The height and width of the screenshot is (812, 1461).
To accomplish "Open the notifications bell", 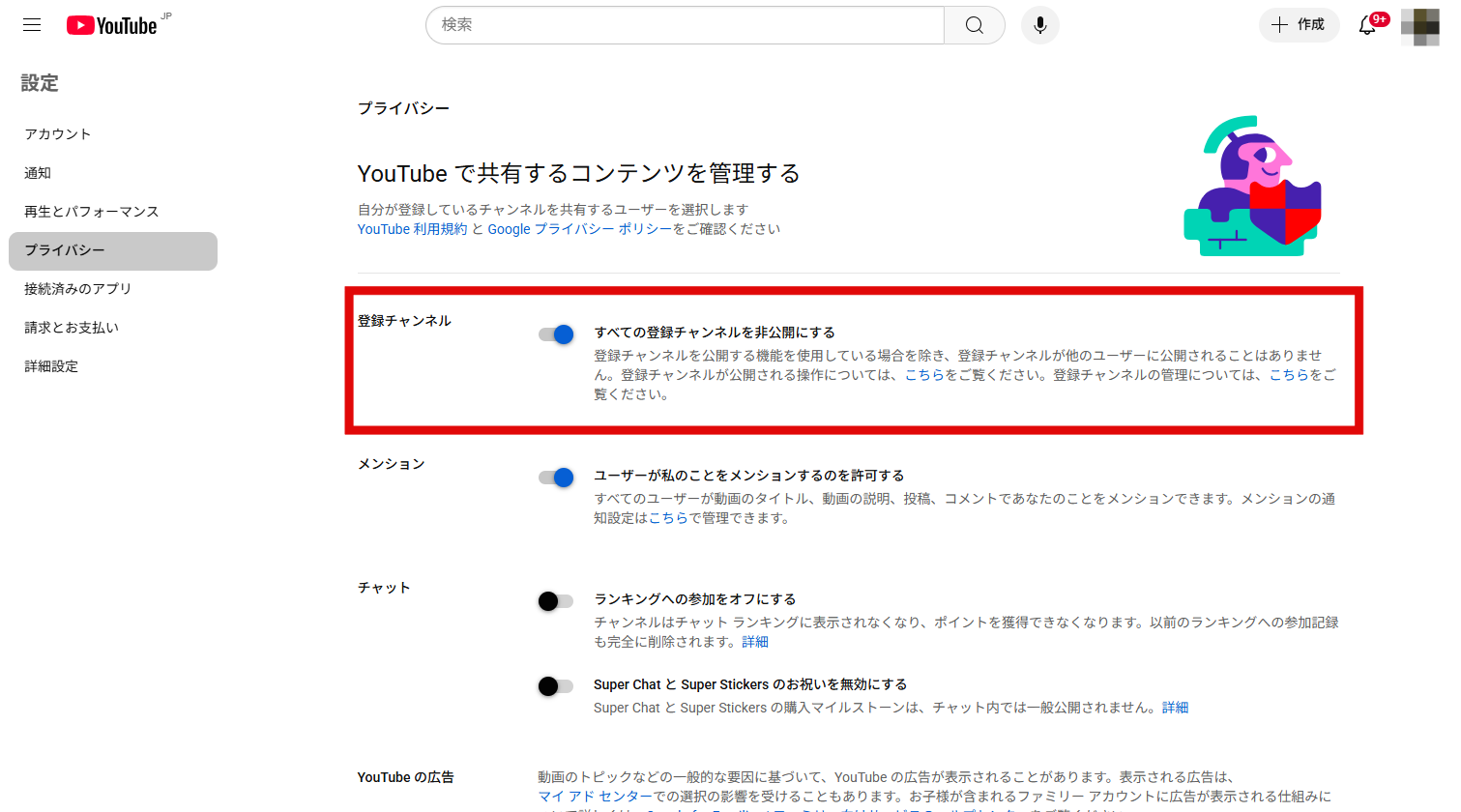I will pyautogui.click(x=1367, y=25).
